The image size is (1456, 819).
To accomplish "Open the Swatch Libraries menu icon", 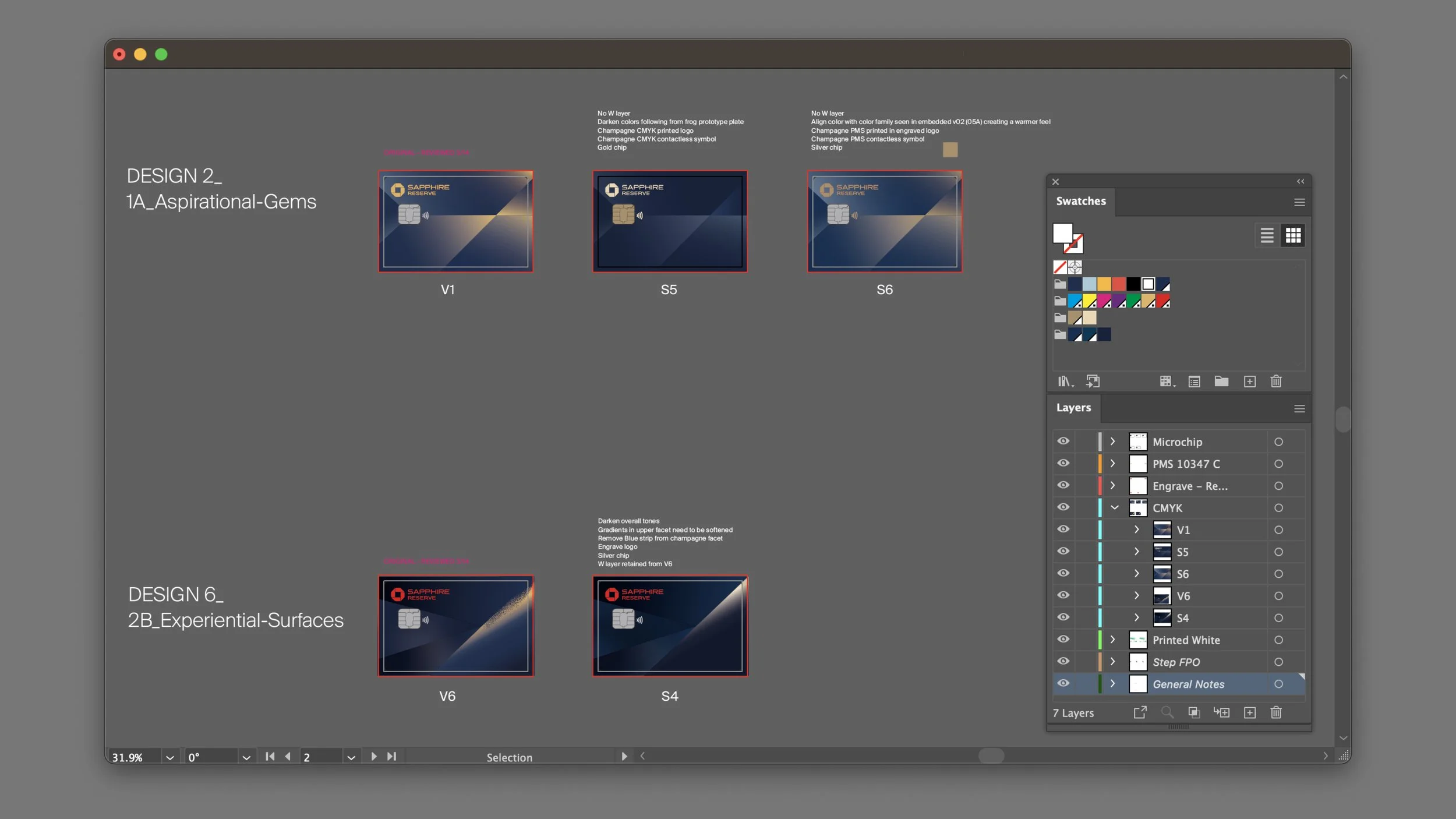I will coord(1065,382).
